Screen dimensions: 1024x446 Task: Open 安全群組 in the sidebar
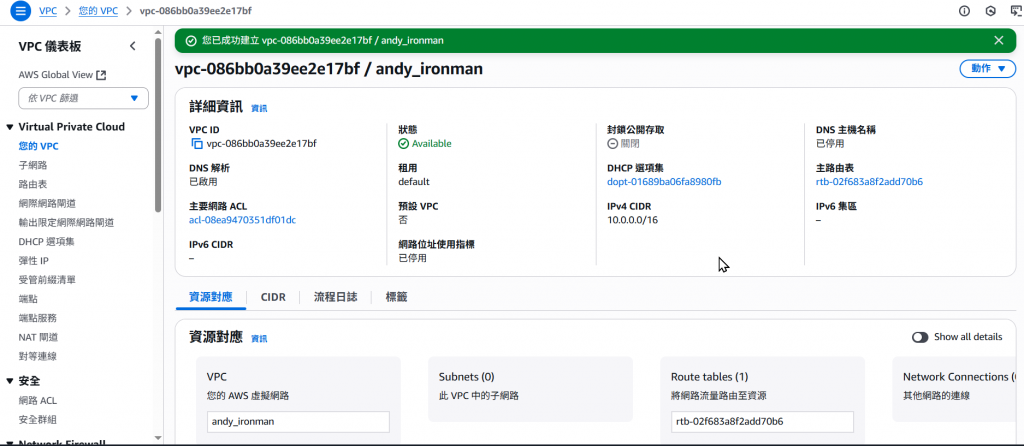pos(38,419)
